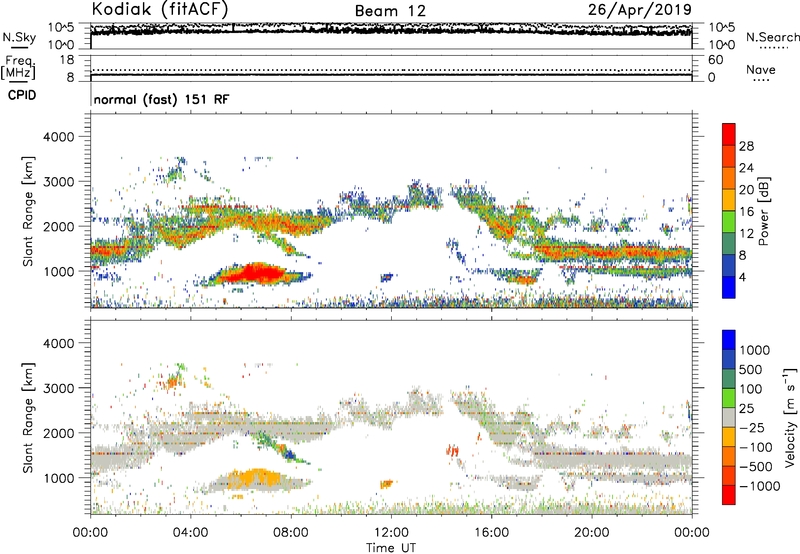Viewport: 800px width, 554px height.
Task: Click the yellow velocity patch near 1000 km
Action: tap(254, 478)
